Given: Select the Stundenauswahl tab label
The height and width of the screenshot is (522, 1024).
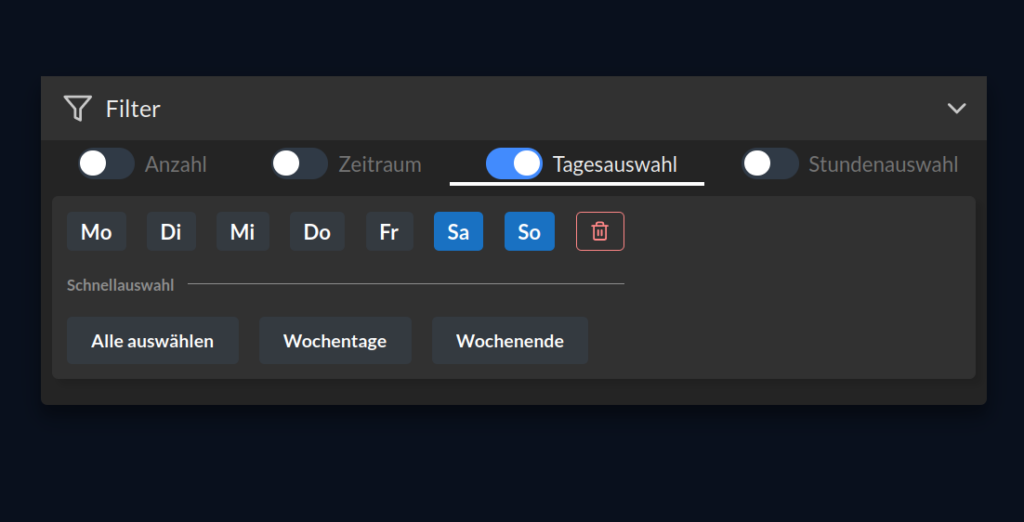Looking at the screenshot, I should tap(883, 165).
